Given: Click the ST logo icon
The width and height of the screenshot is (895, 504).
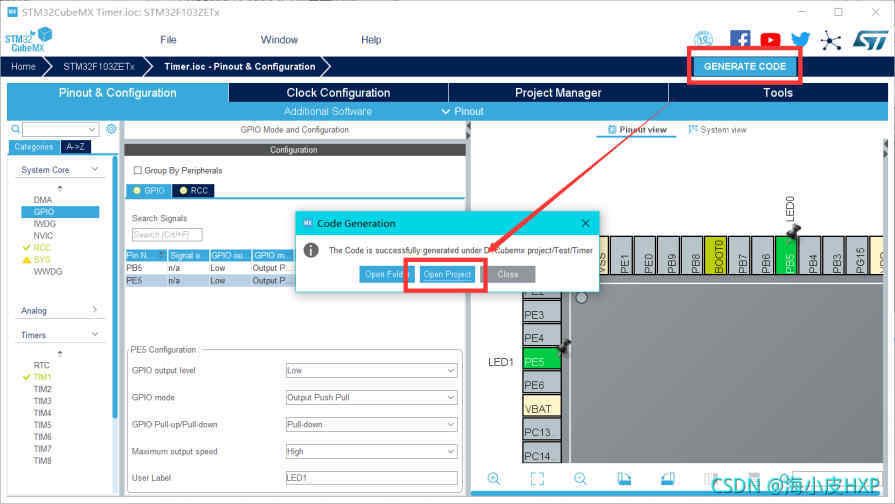Looking at the screenshot, I should [870, 40].
